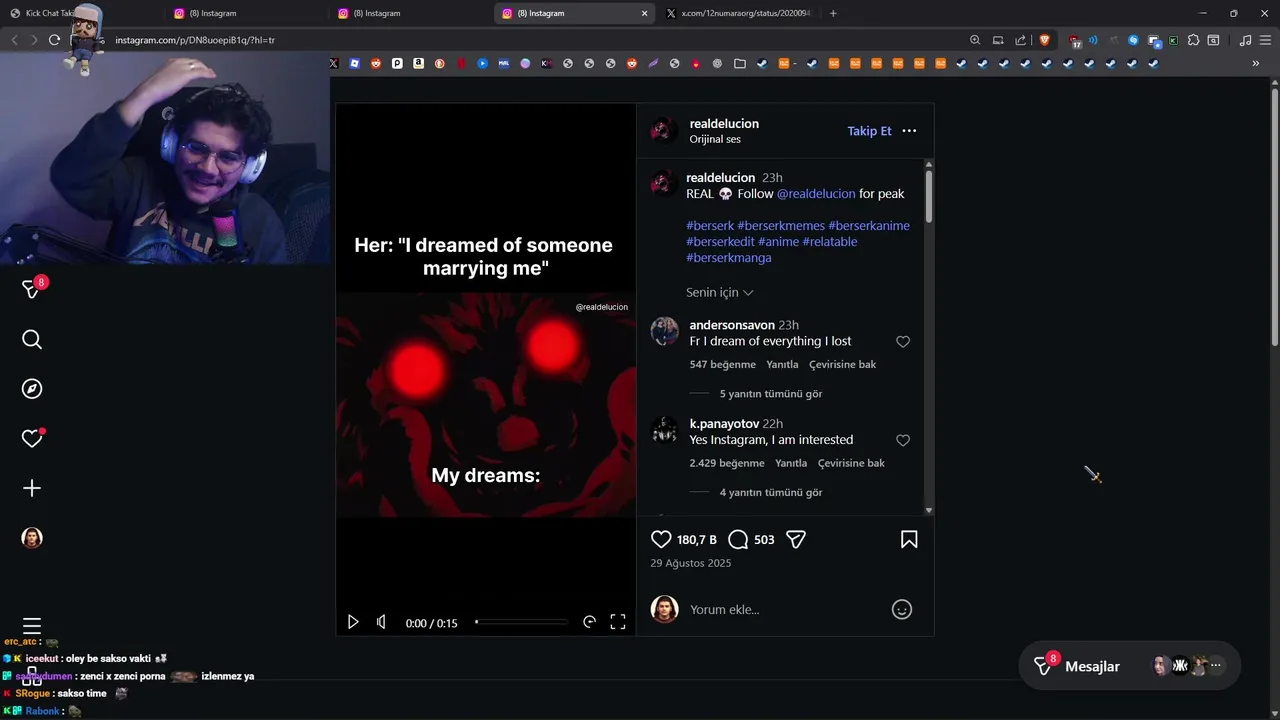Share the post via paper-plane icon

pos(796,539)
